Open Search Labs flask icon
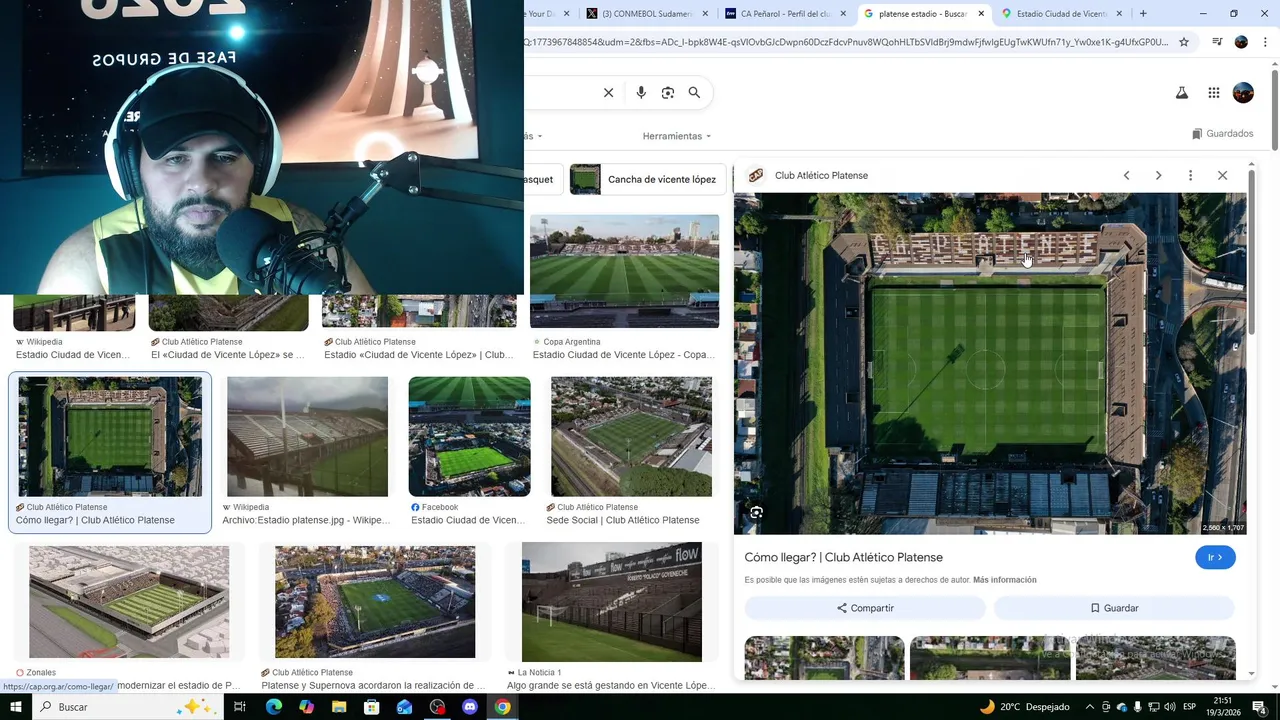 pyautogui.click(x=1181, y=93)
